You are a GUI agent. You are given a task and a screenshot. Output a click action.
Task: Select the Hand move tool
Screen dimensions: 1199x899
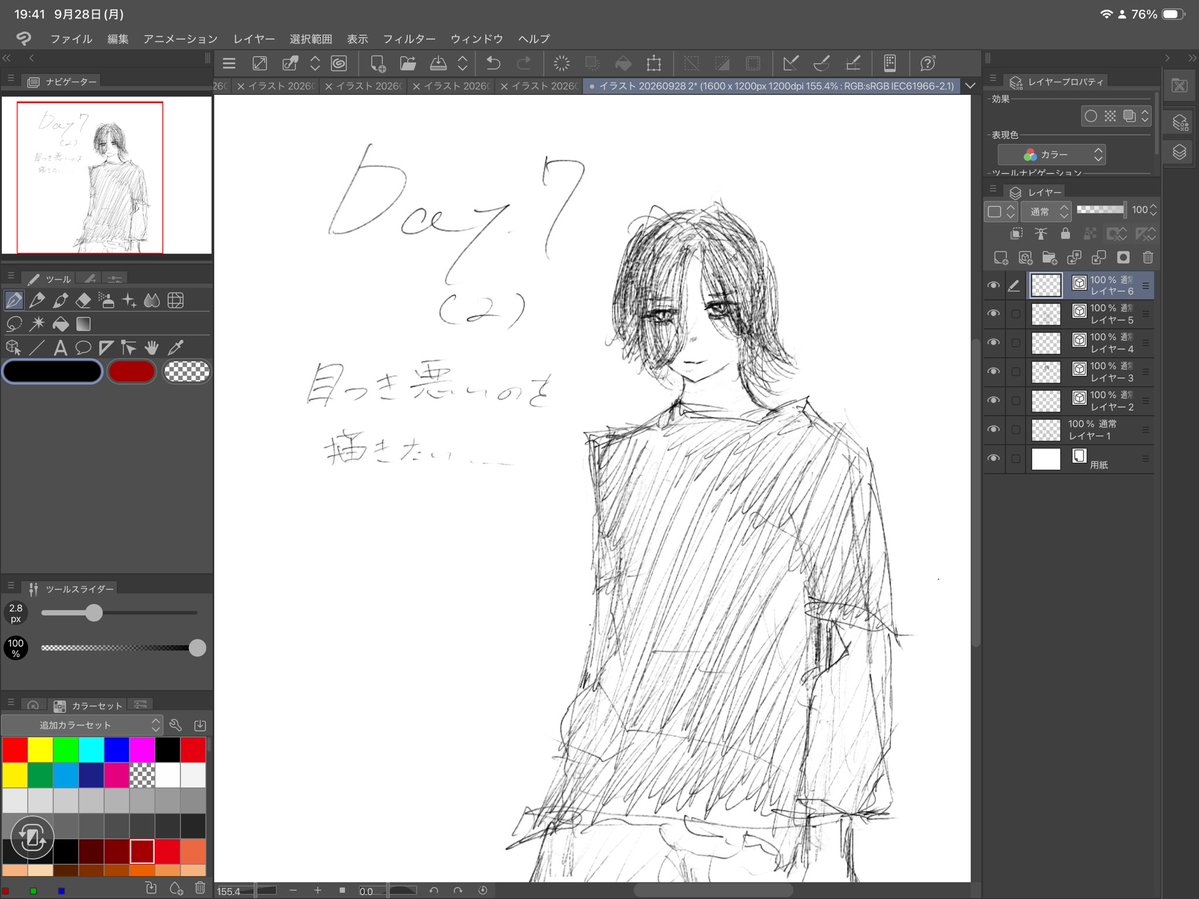point(152,348)
